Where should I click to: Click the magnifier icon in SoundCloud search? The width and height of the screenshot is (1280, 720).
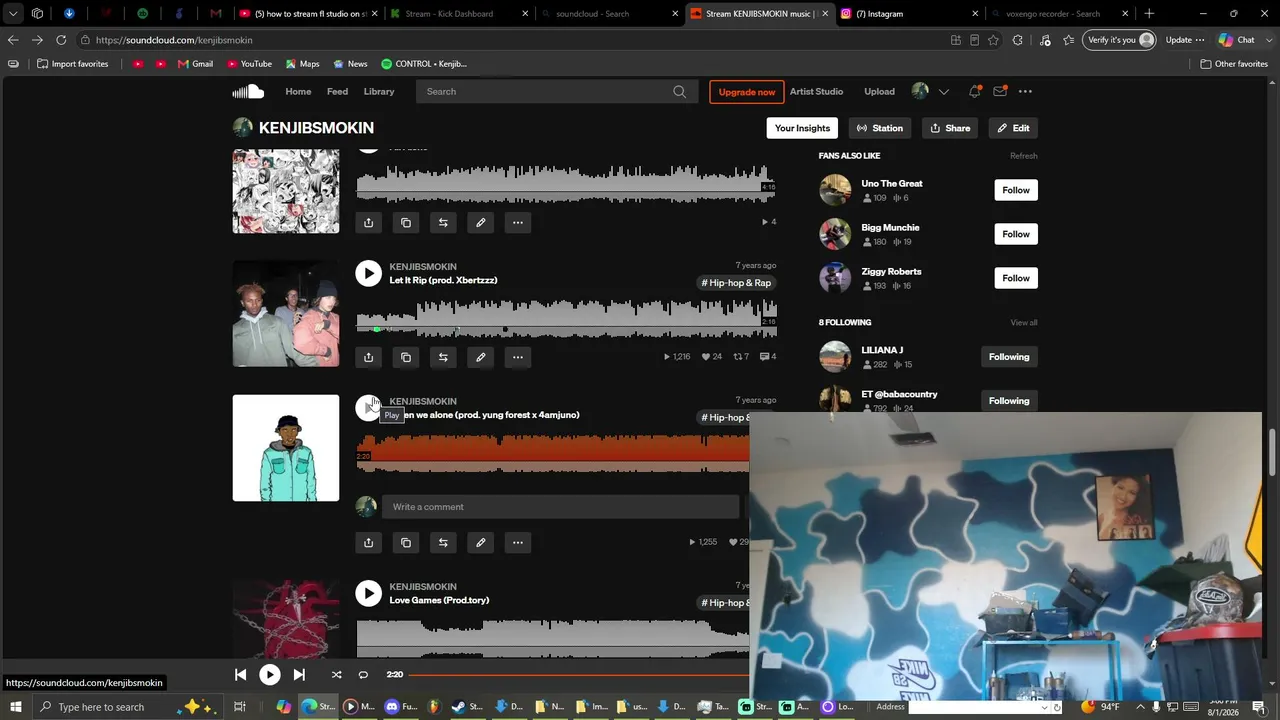click(680, 92)
